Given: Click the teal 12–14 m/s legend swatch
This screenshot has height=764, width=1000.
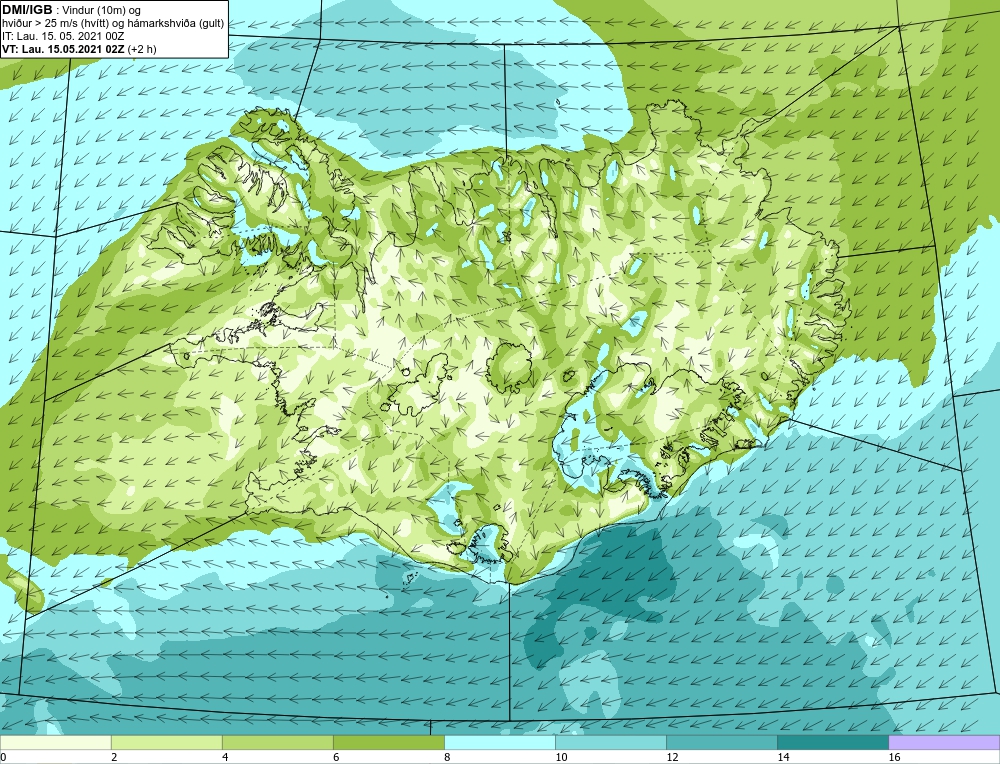Looking at the screenshot, I should pyautogui.click(x=721, y=742).
